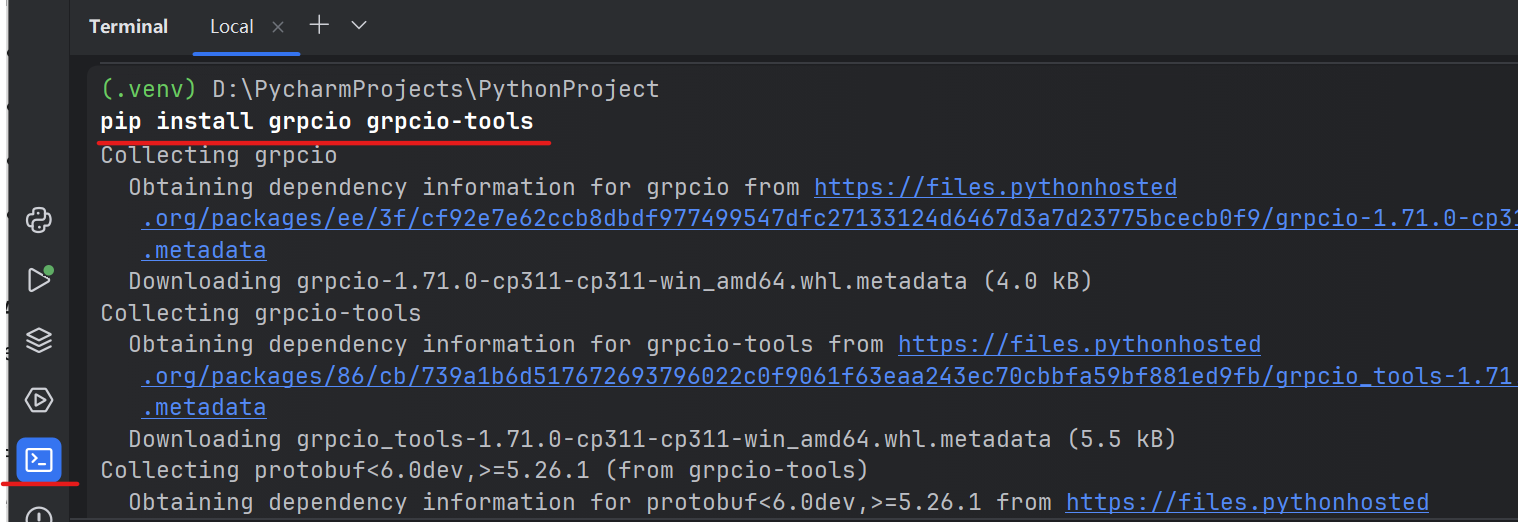Click the .metadata link below grpcio URL
Image resolution: width=1518 pixels, height=522 pixels.
tap(204, 250)
